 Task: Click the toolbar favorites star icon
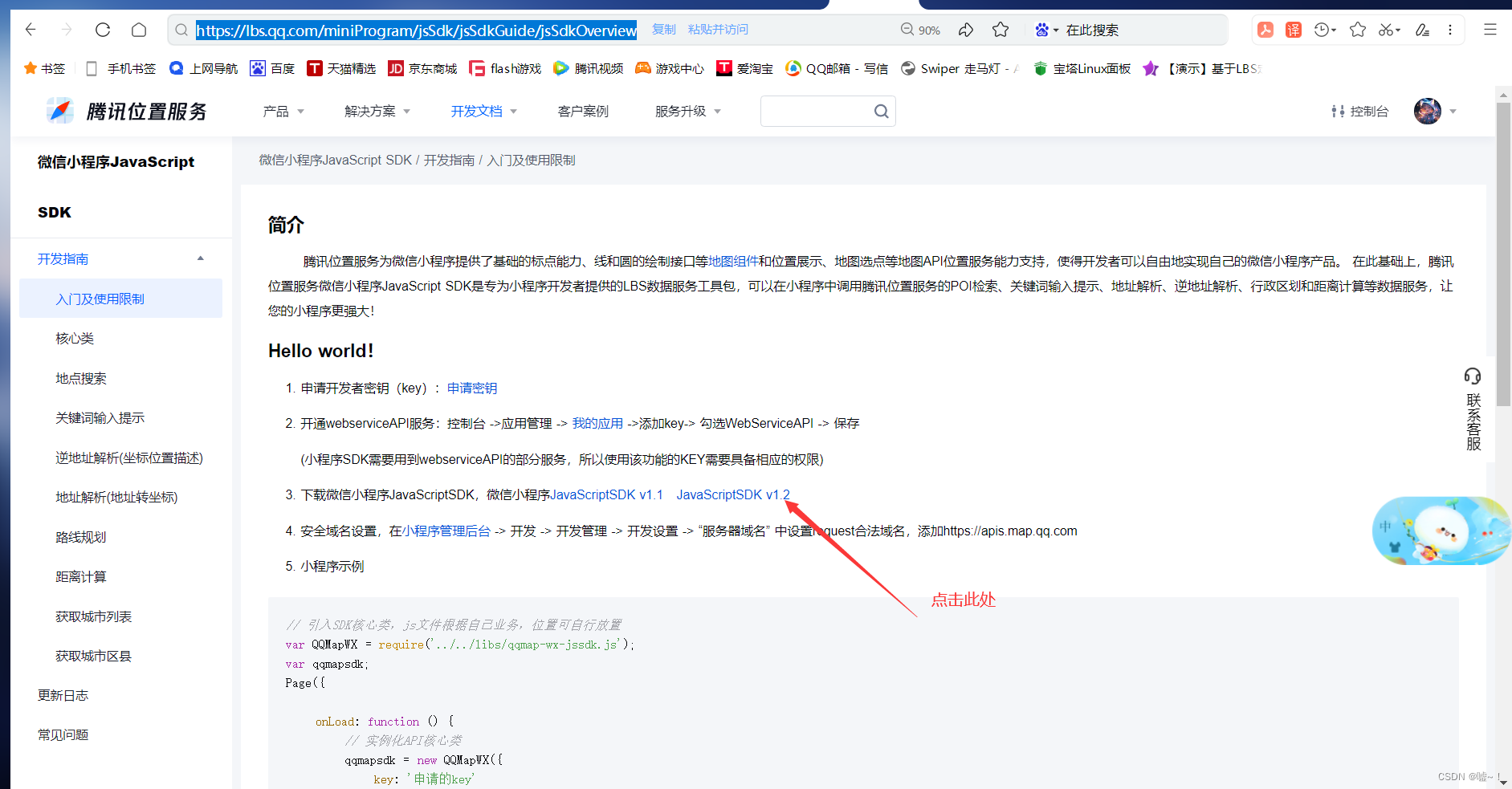pyautogui.click(x=1358, y=30)
